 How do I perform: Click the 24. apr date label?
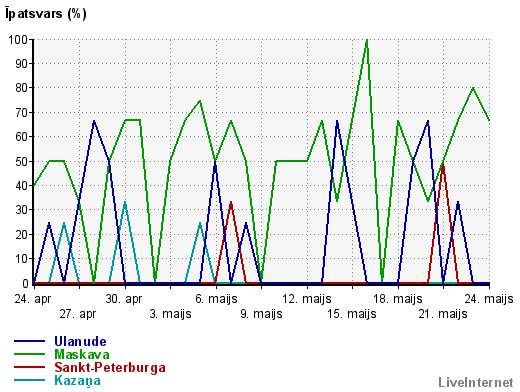[x=33, y=299]
